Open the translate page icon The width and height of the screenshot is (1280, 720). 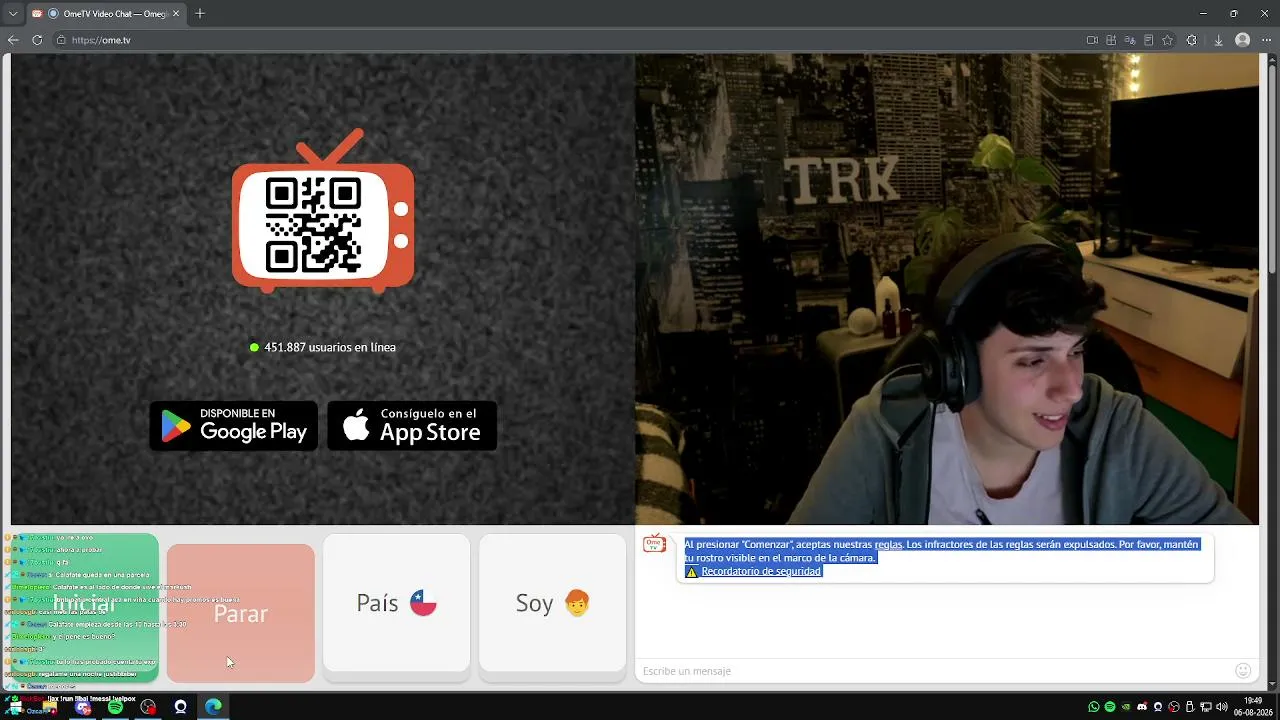point(1130,40)
